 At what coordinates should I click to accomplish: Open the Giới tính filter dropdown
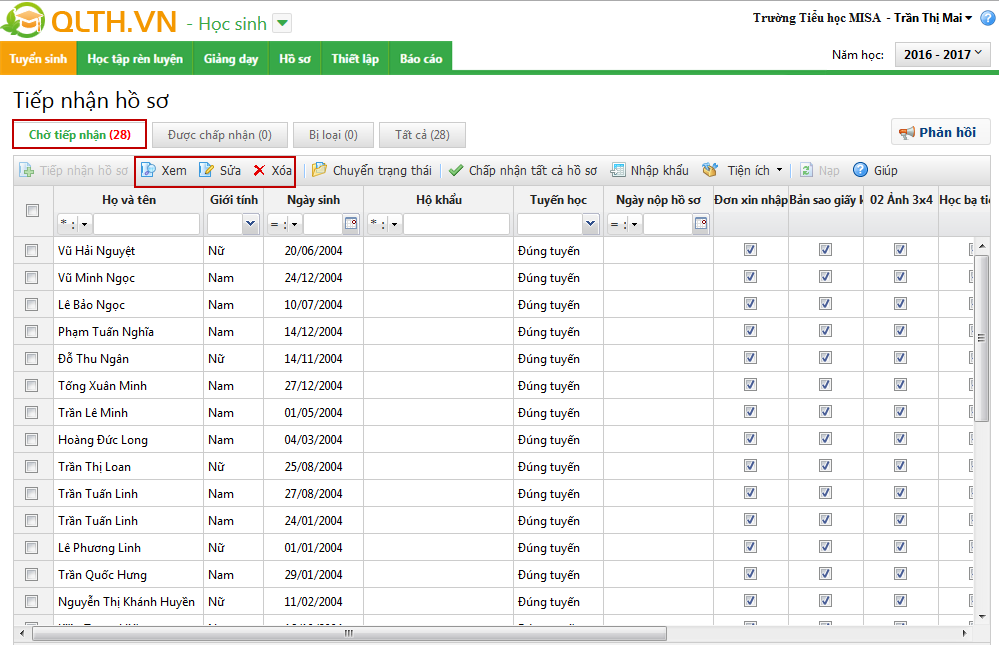point(251,224)
